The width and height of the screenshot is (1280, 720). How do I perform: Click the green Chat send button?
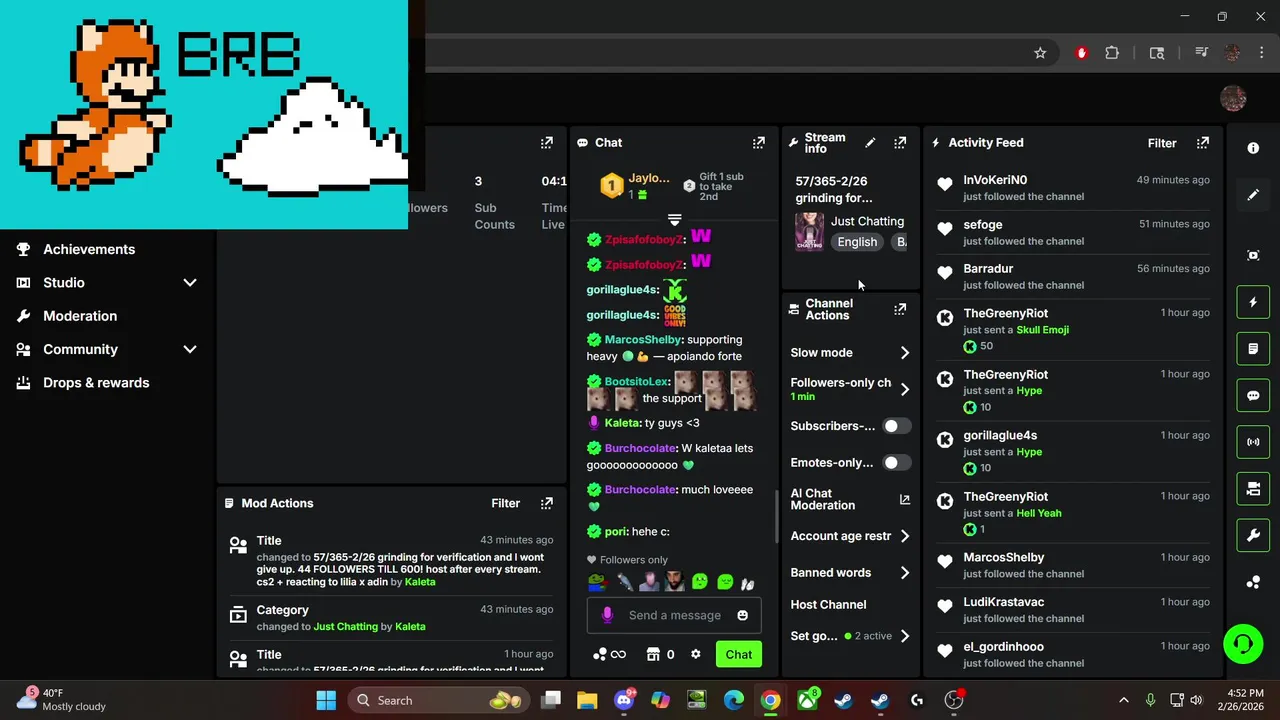[x=739, y=654]
